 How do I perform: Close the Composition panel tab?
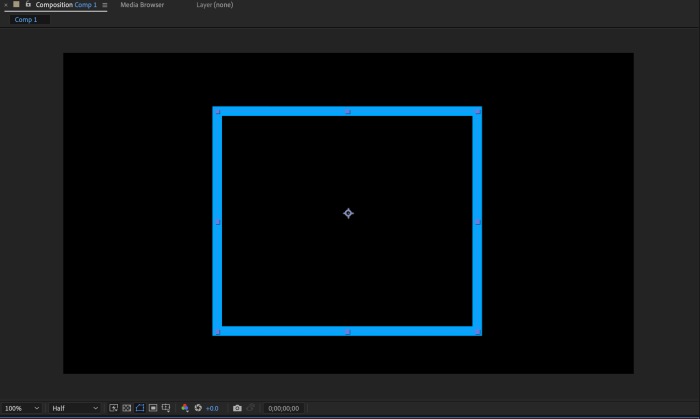coord(6,5)
